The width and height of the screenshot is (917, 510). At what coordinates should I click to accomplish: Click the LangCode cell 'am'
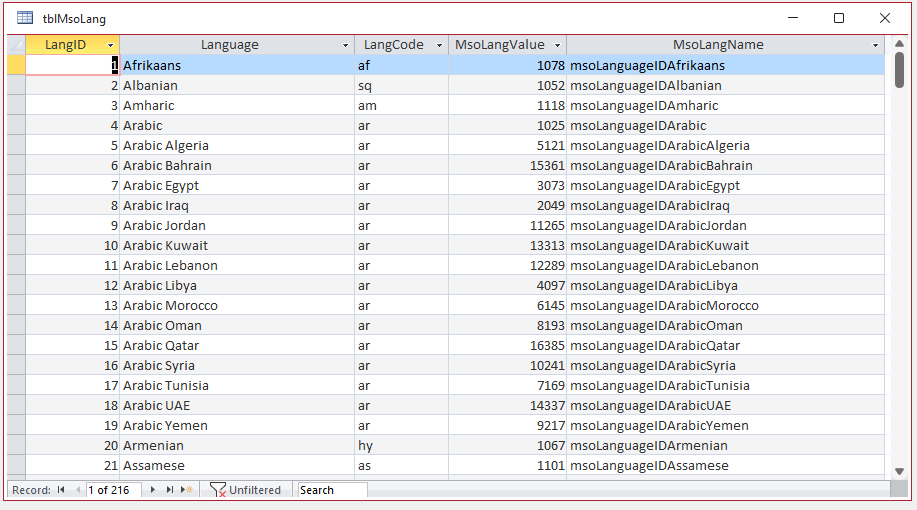(401, 105)
